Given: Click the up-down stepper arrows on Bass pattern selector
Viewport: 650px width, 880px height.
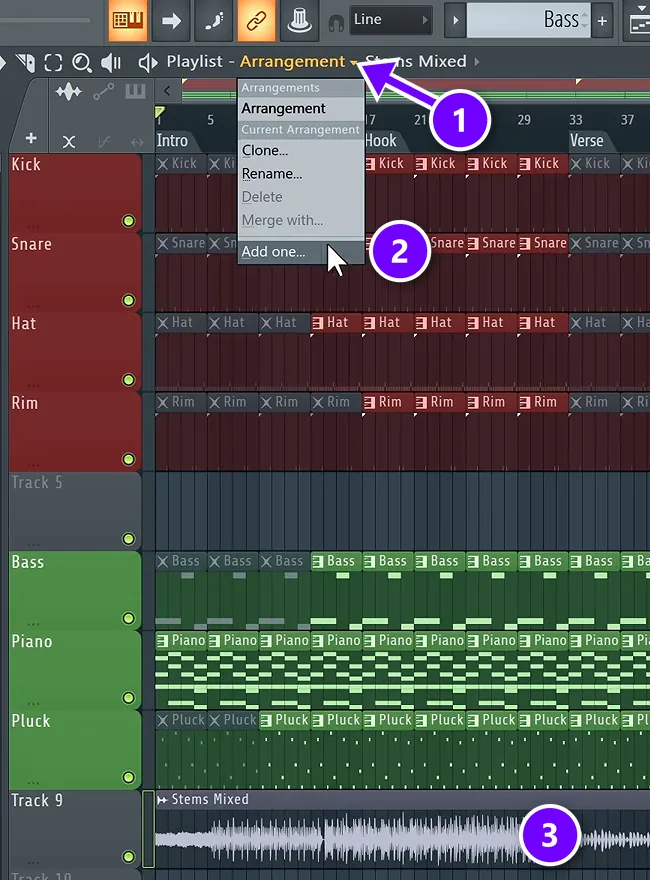Looking at the screenshot, I should tap(585, 20).
